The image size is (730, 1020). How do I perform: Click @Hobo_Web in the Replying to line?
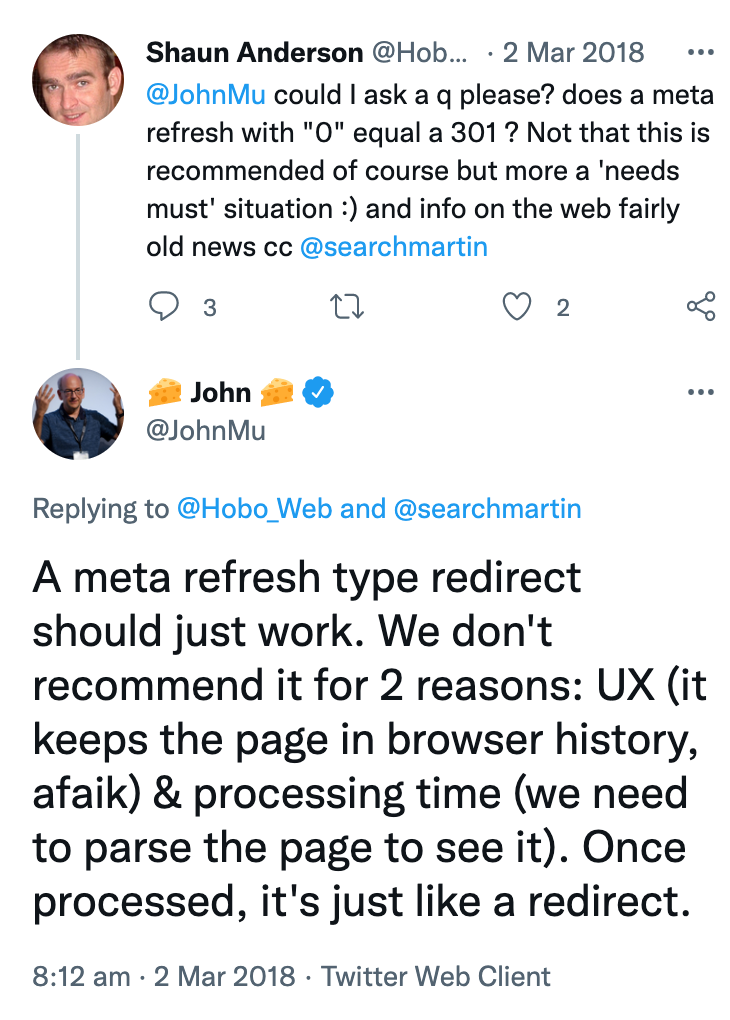[x=254, y=508]
